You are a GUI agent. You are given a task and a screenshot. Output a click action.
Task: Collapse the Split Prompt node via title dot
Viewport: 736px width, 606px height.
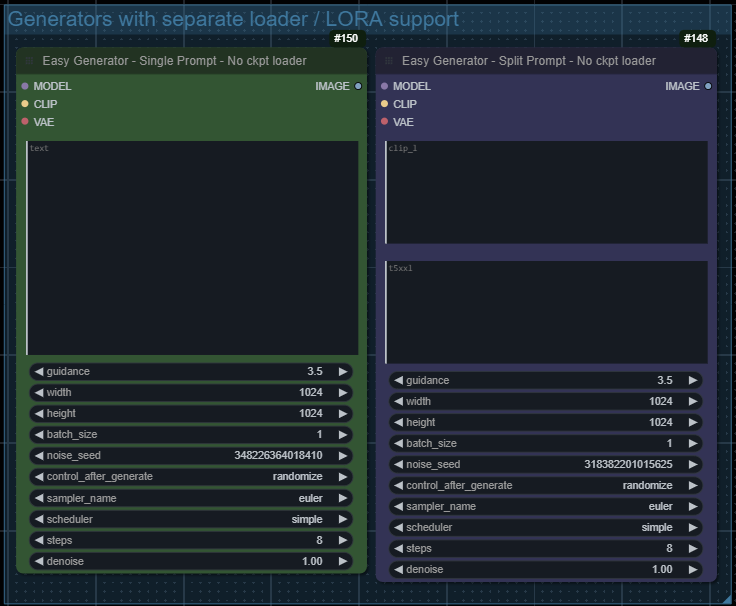pyautogui.click(x=390, y=61)
